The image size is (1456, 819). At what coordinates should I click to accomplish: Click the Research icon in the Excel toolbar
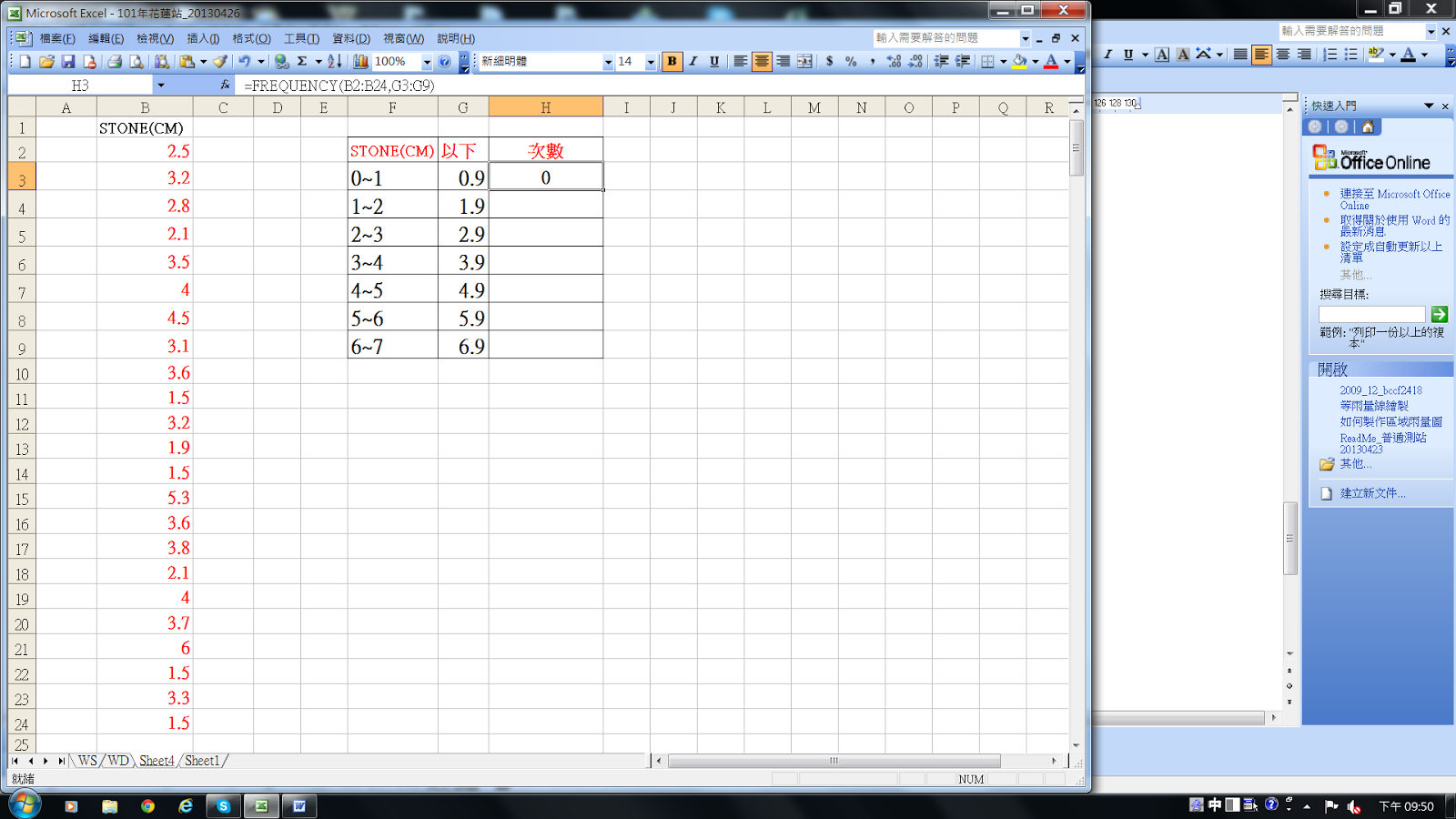point(162,62)
